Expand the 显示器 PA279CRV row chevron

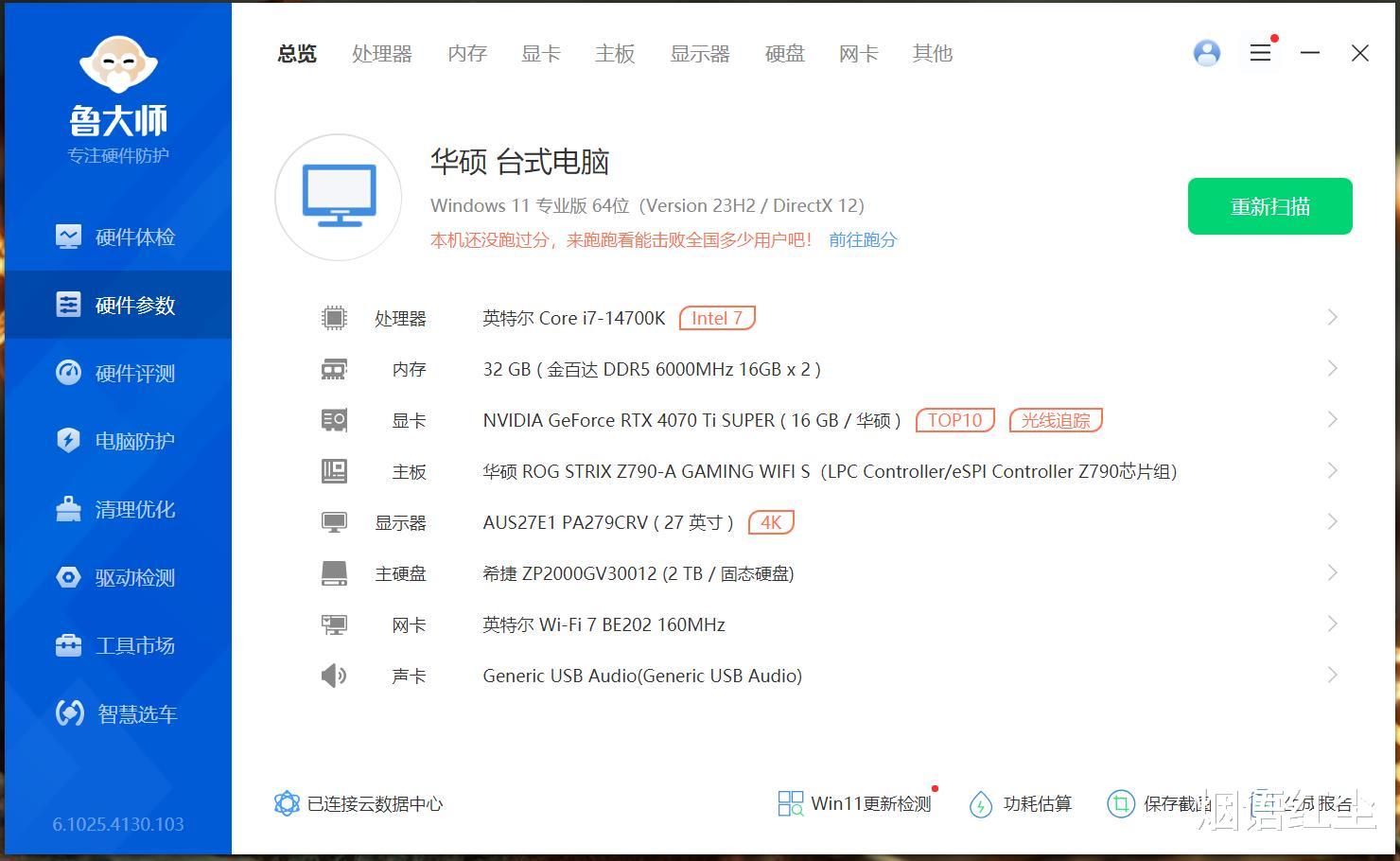pyautogui.click(x=1332, y=522)
